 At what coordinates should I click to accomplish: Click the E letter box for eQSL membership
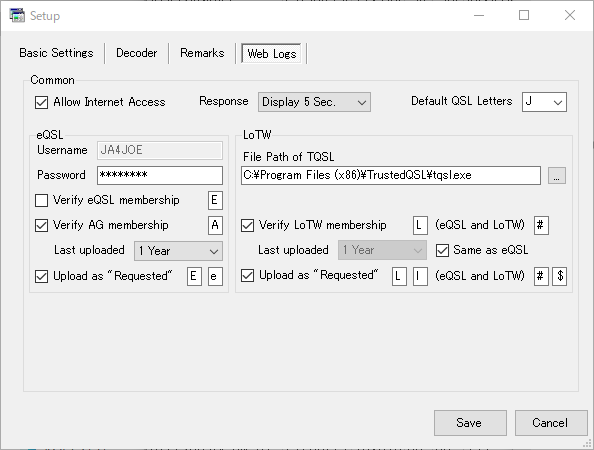[x=215, y=200]
